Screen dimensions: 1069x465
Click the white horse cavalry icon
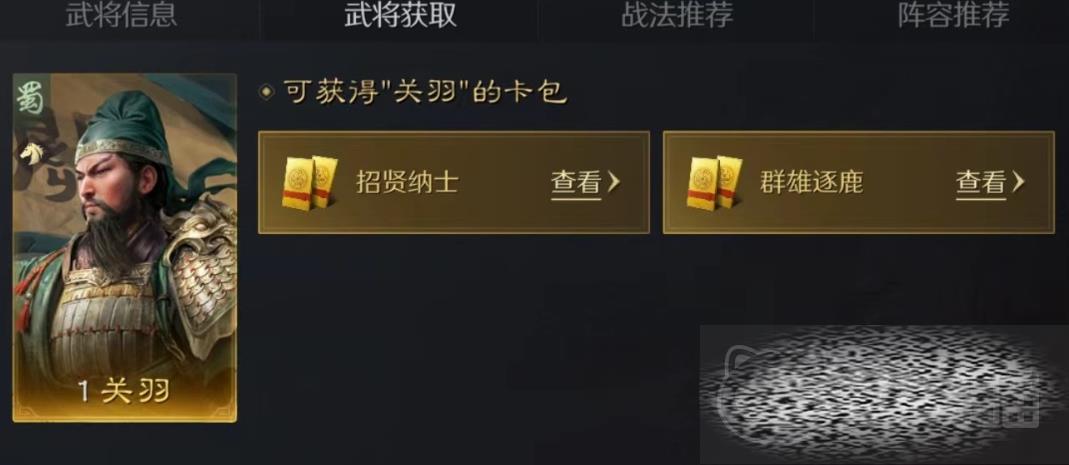pyautogui.click(x=29, y=153)
